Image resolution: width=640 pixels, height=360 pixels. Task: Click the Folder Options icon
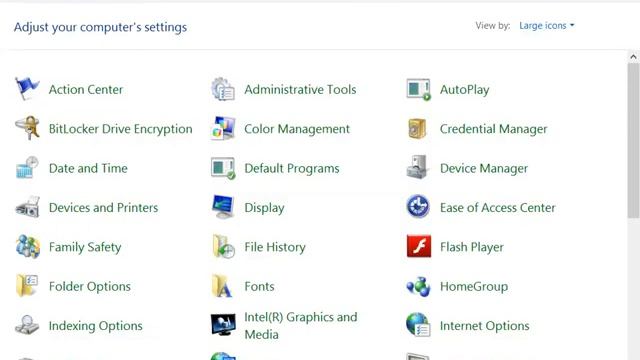point(27,285)
